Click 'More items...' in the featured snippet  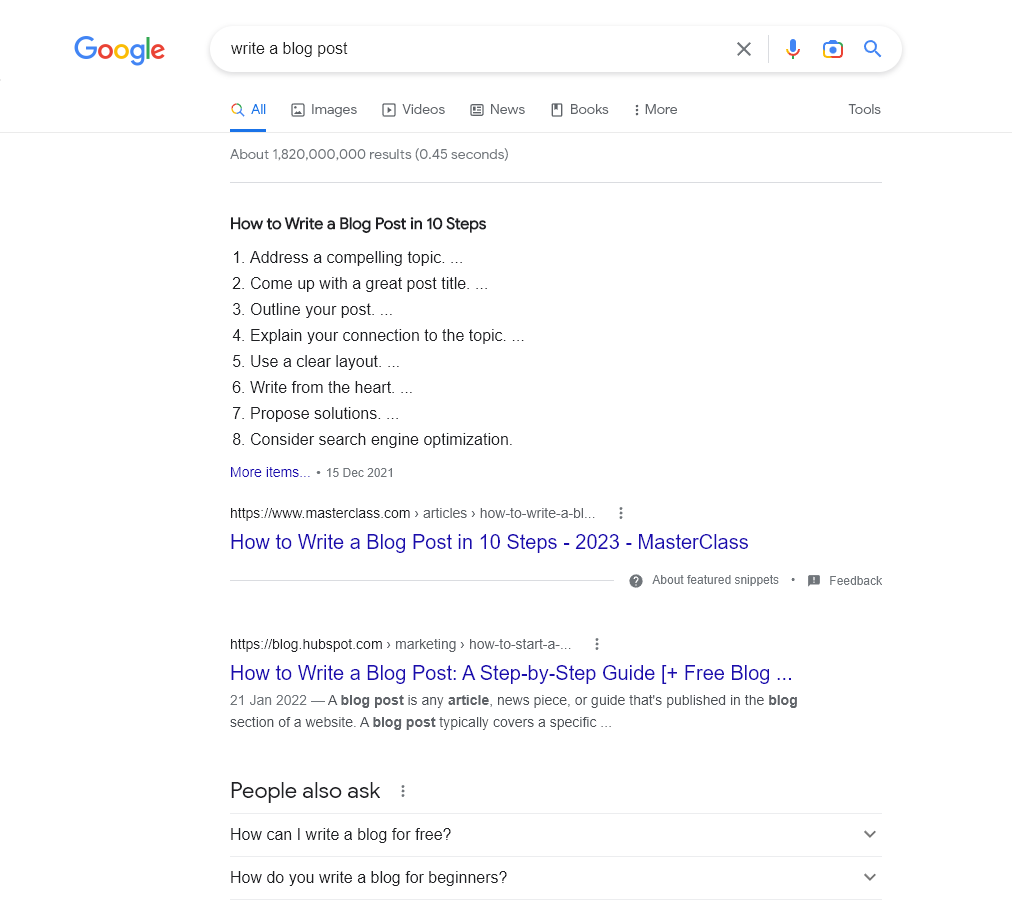tap(269, 471)
